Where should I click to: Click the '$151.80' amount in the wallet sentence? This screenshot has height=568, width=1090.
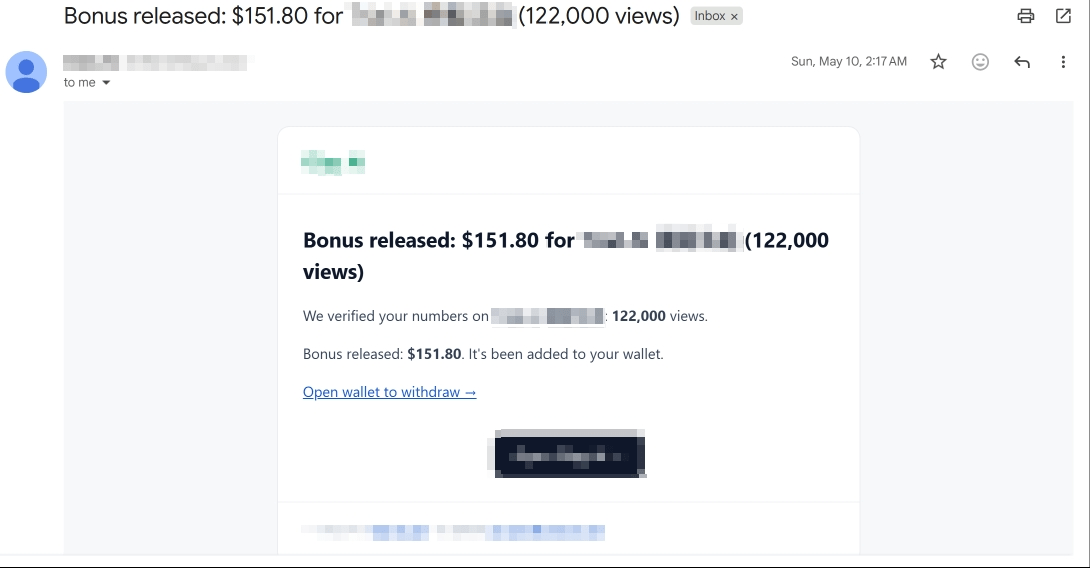point(434,354)
